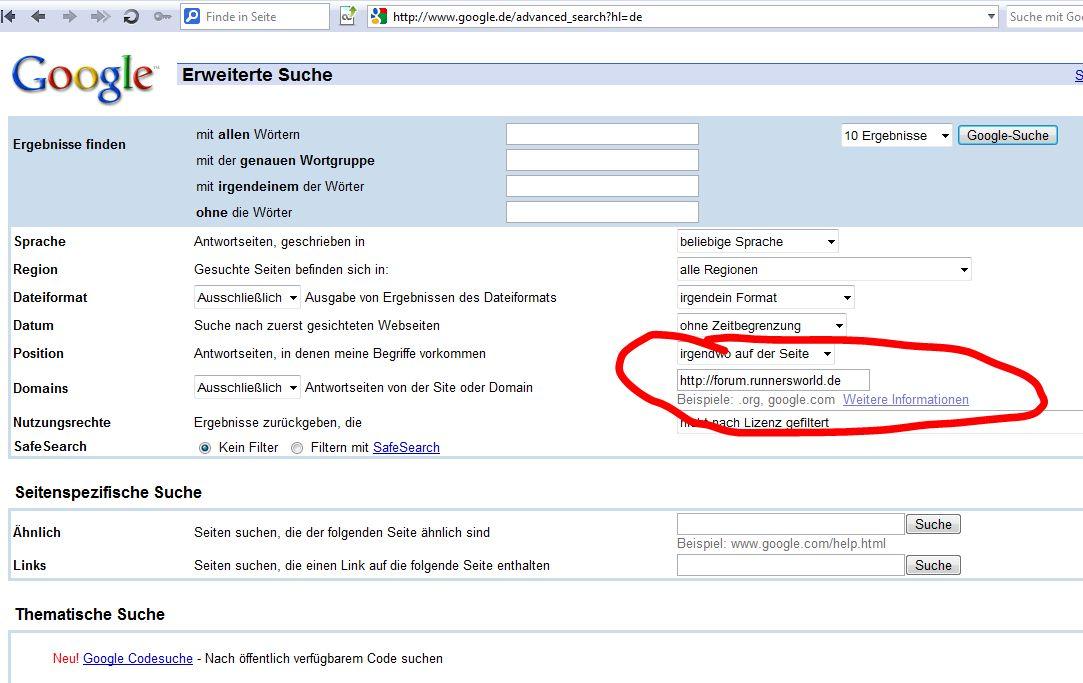Click the Google logo

click(84, 78)
